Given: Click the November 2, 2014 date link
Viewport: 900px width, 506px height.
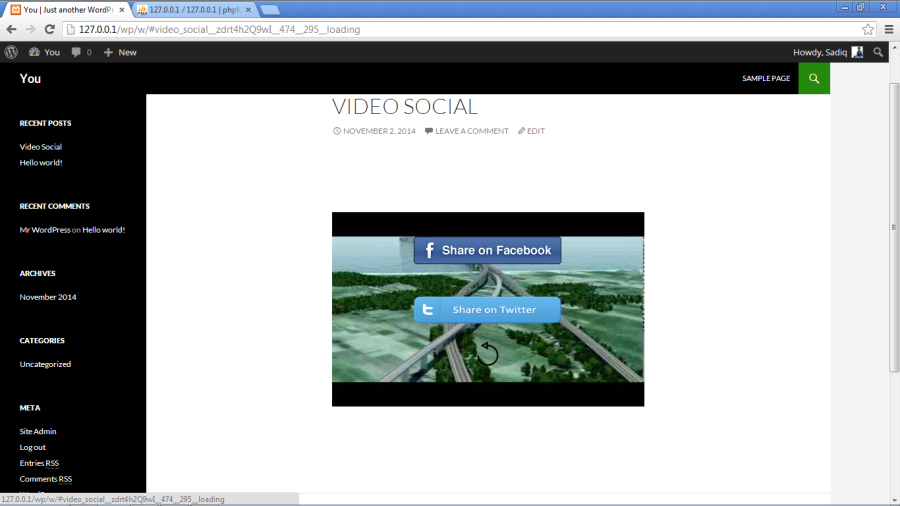Looking at the screenshot, I should pyautogui.click(x=379, y=131).
